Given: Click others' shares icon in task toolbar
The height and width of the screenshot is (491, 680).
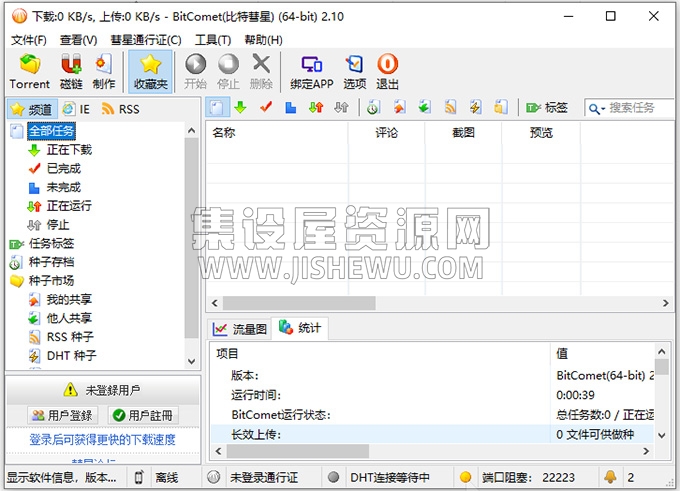Looking at the screenshot, I should pos(425,107).
